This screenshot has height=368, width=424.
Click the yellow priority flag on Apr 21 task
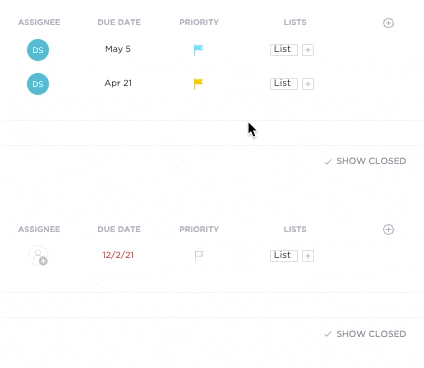198,84
